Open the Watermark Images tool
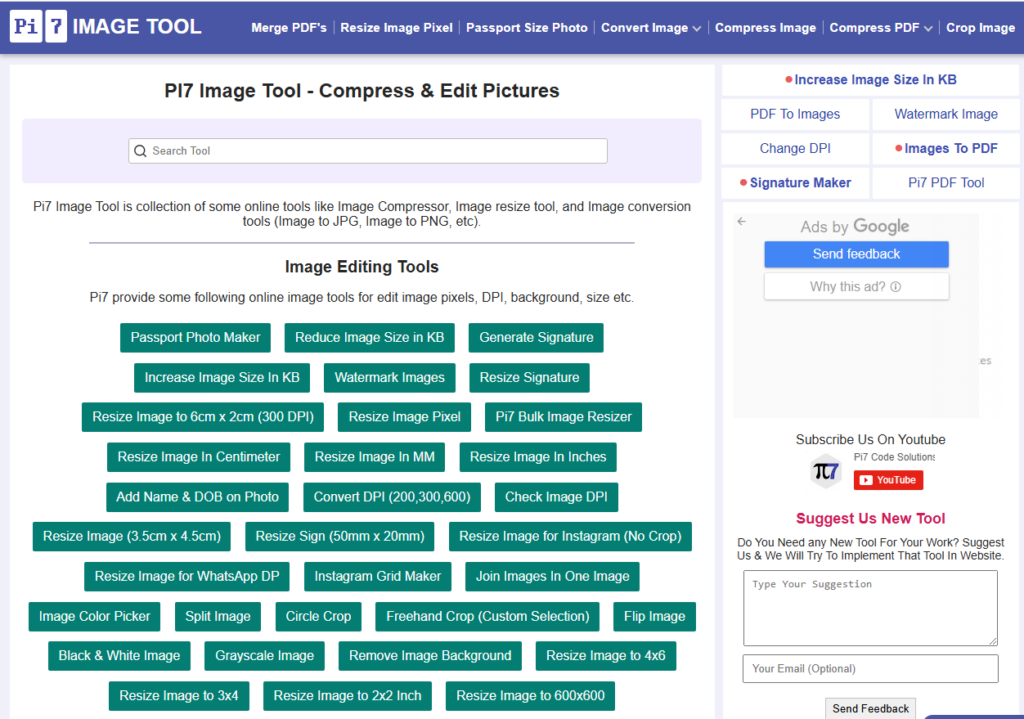The width and height of the screenshot is (1024, 719). tap(389, 377)
